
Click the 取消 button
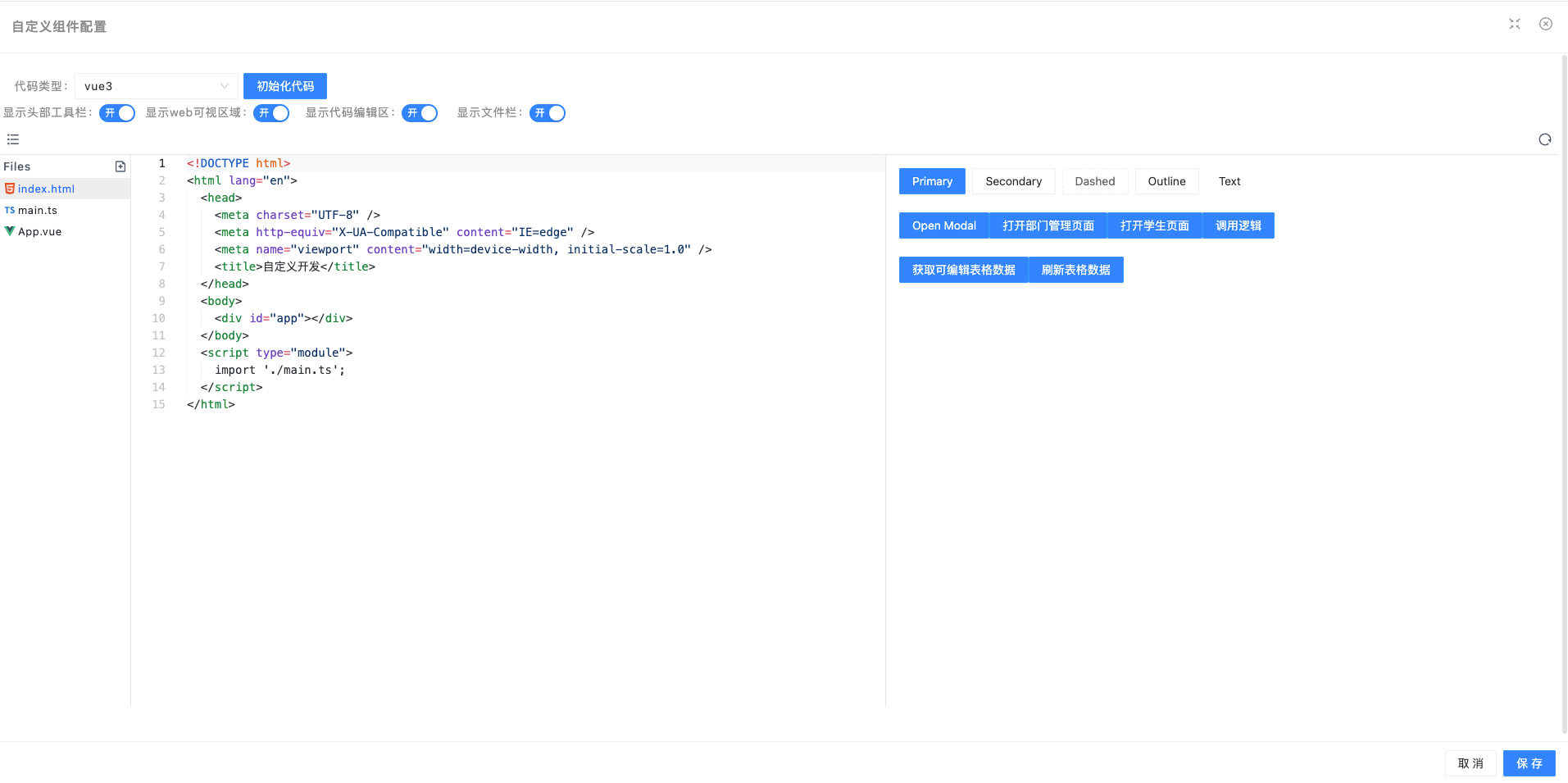pos(1470,763)
